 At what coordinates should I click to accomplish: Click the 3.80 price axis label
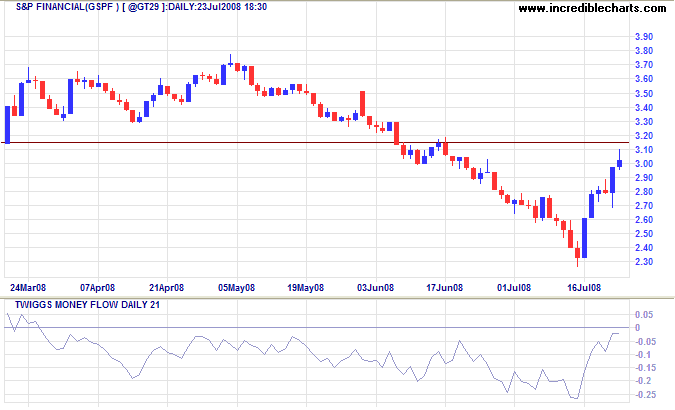click(x=644, y=51)
